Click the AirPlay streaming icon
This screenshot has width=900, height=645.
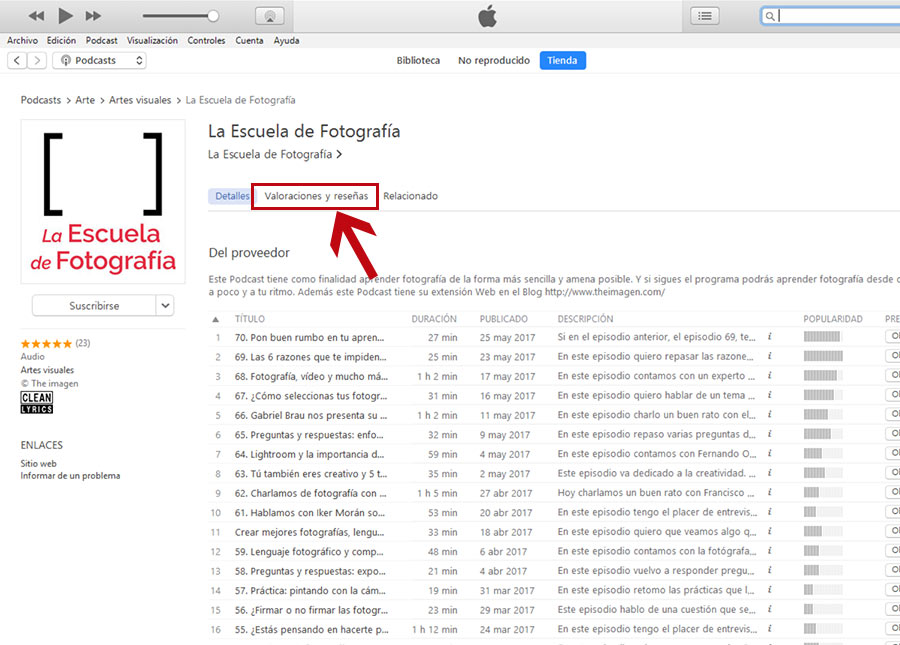pyautogui.click(x=269, y=15)
